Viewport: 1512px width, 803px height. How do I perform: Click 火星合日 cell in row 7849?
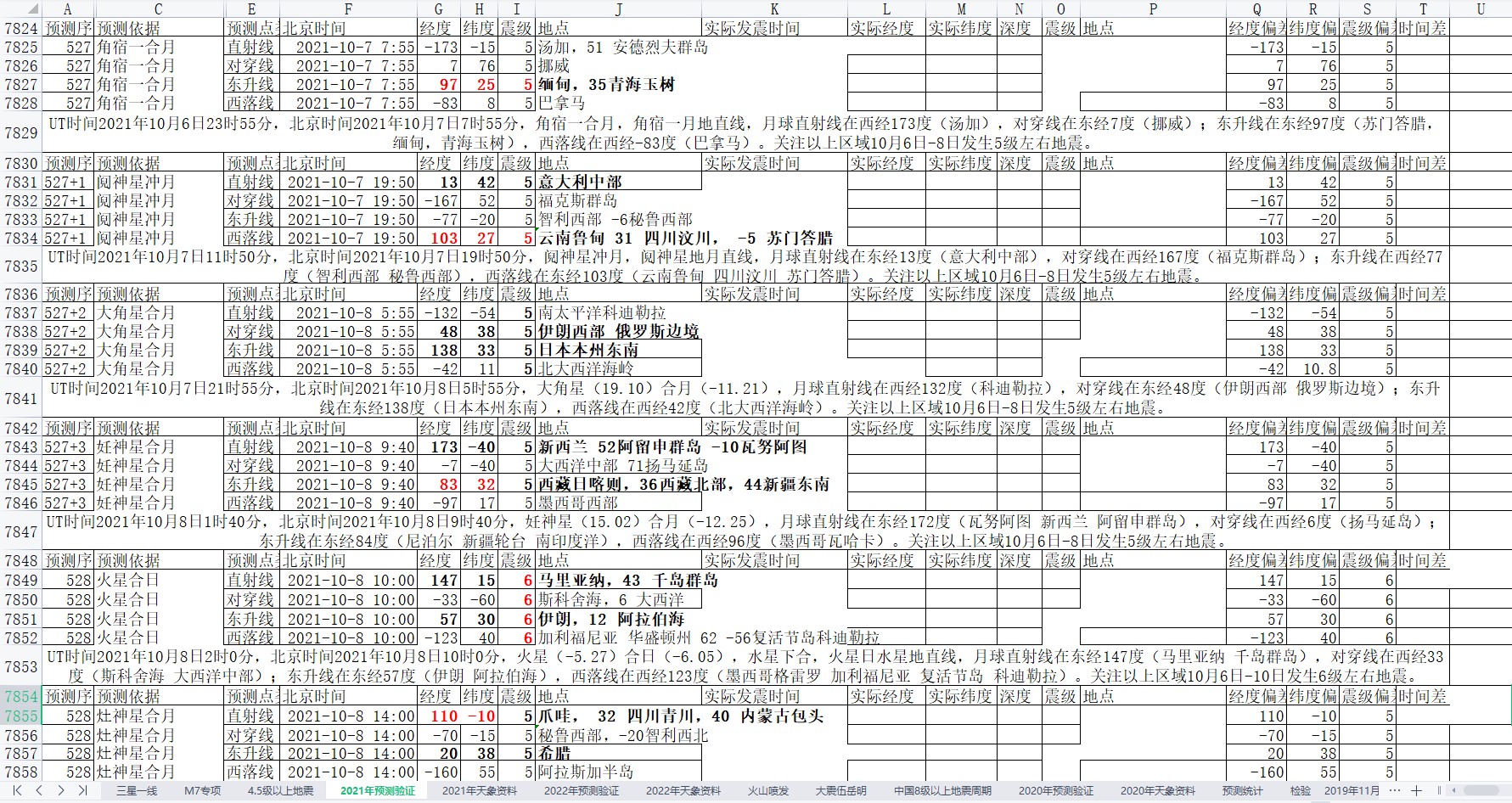(x=159, y=581)
